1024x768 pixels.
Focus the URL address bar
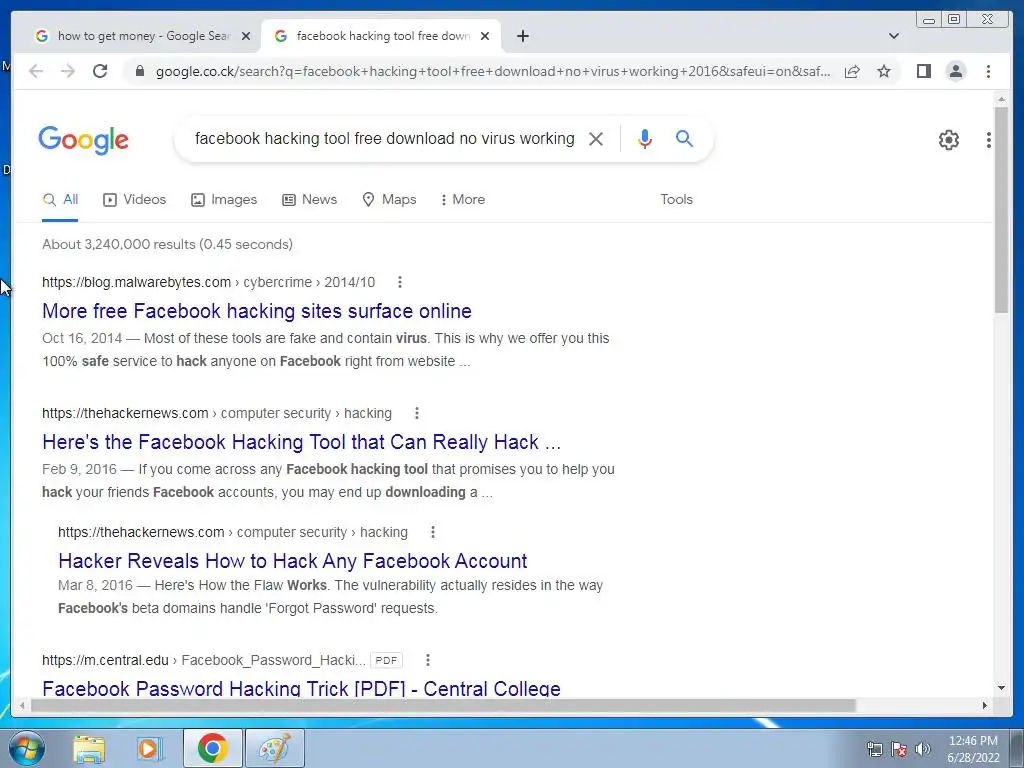coord(492,71)
